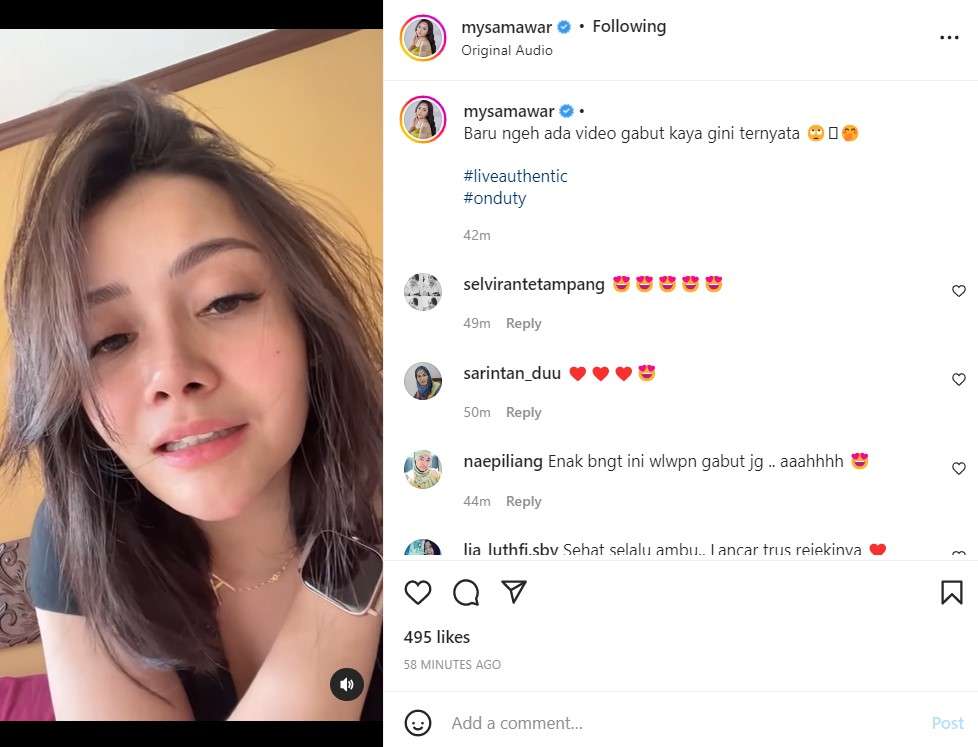The width and height of the screenshot is (978, 747).
Task: Like the post with heart icon
Action: [x=418, y=593]
